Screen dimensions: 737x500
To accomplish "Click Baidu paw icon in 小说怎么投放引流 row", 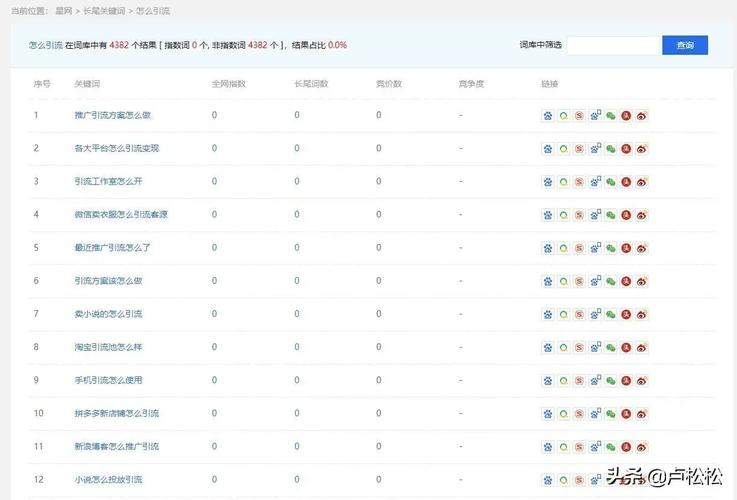I will click(548, 480).
